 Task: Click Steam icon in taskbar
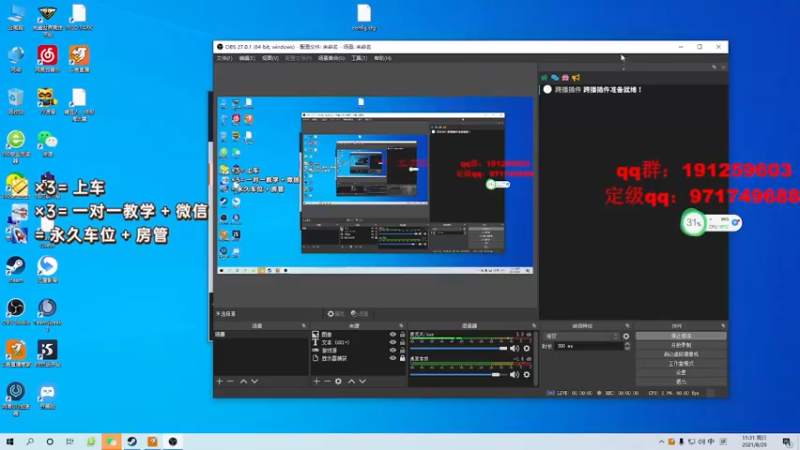coord(132,441)
